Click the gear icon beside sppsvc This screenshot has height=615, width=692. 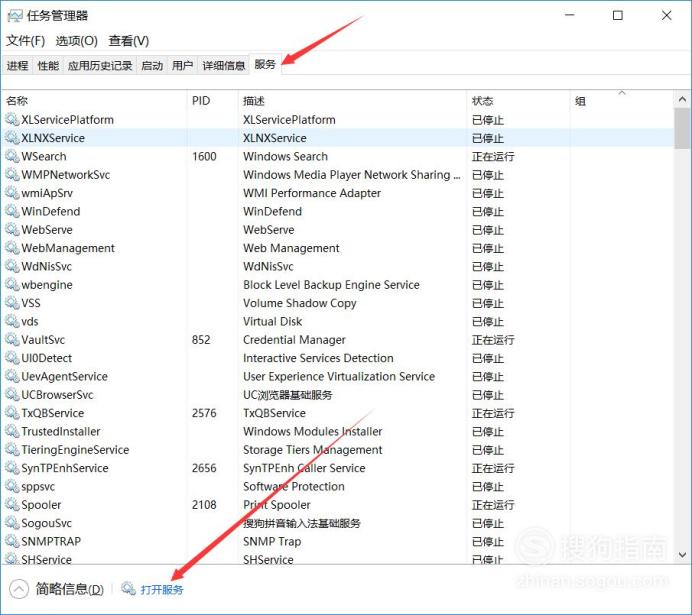coord(12,486)
